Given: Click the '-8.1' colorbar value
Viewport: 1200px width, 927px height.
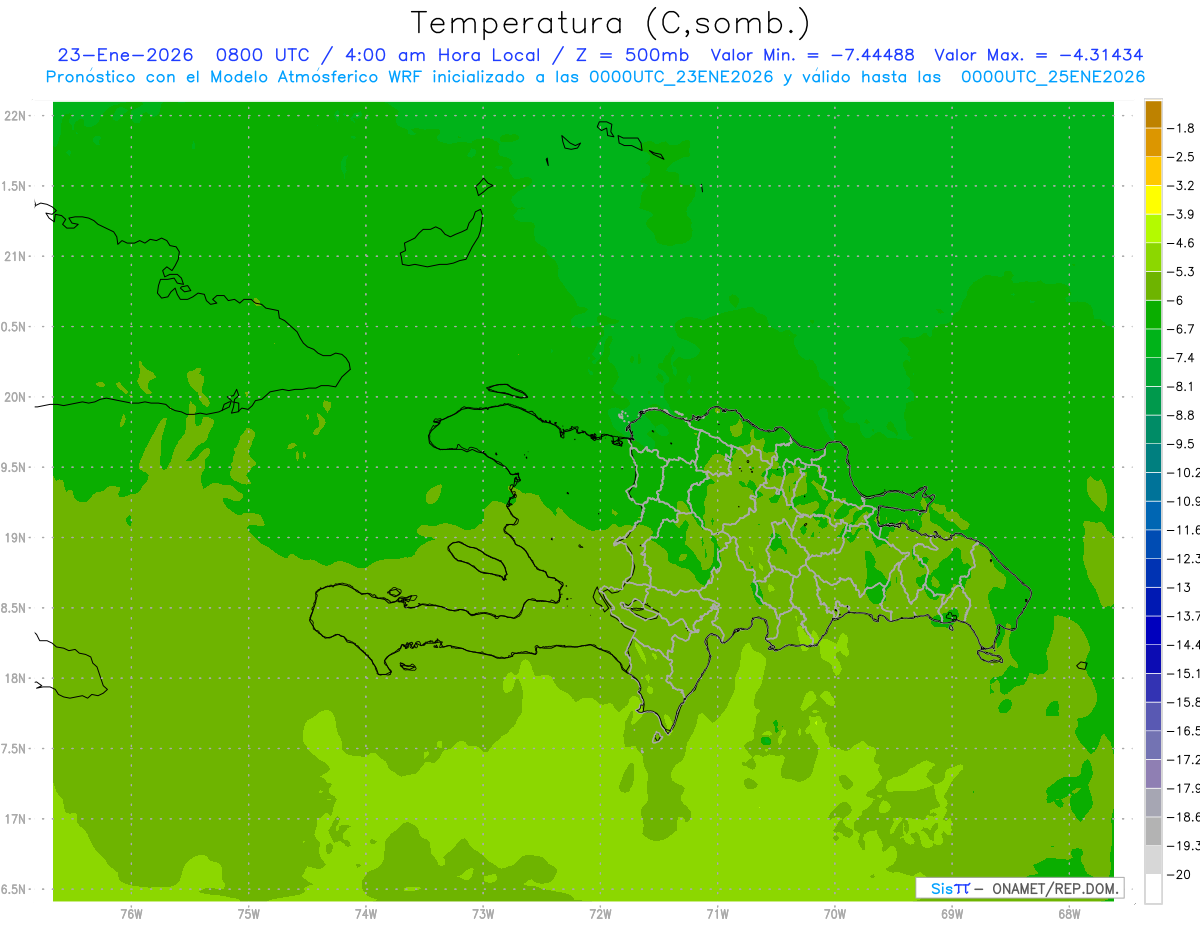Looking at the screenshot, I should [1181, 386].
